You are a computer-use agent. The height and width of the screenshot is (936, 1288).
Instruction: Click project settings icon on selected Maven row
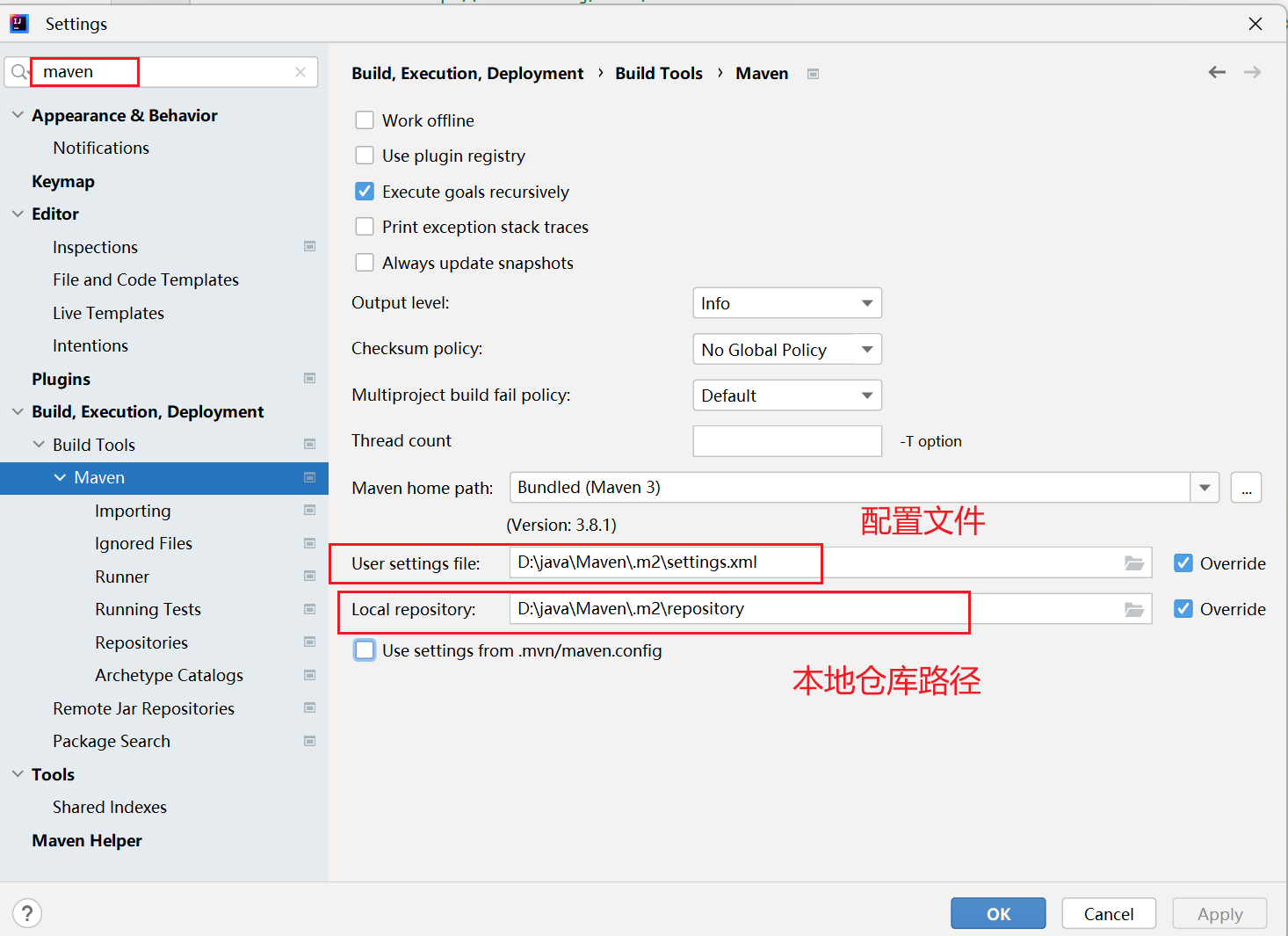310,477
